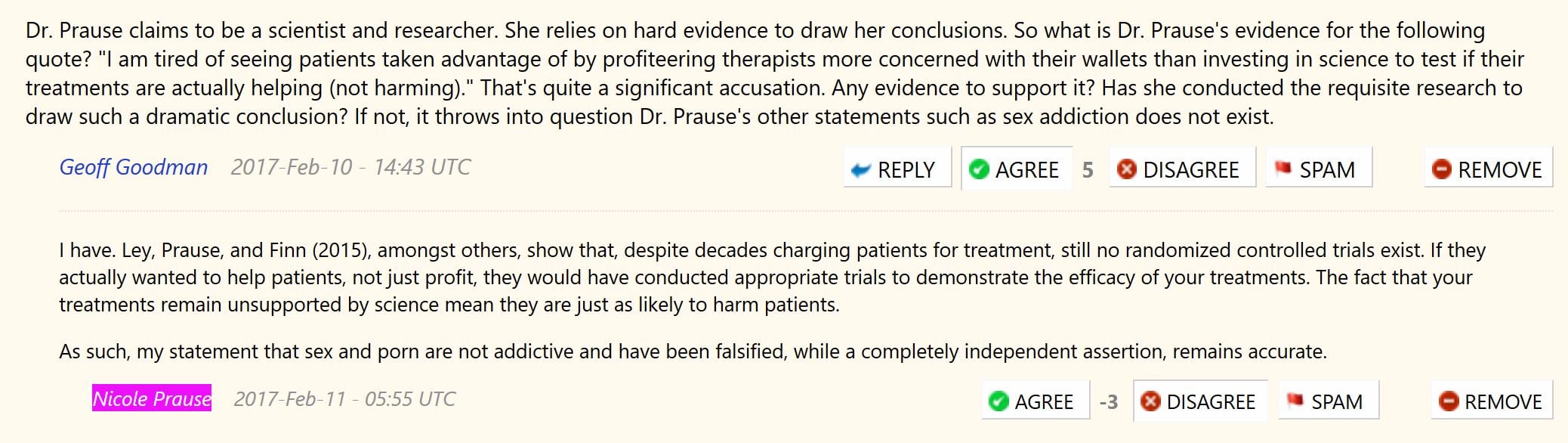This screenshot has width=1568, height=443.
Task: Click red spam flag icon on Nicole Prause's comment
Action: (x=1295, y=400)
